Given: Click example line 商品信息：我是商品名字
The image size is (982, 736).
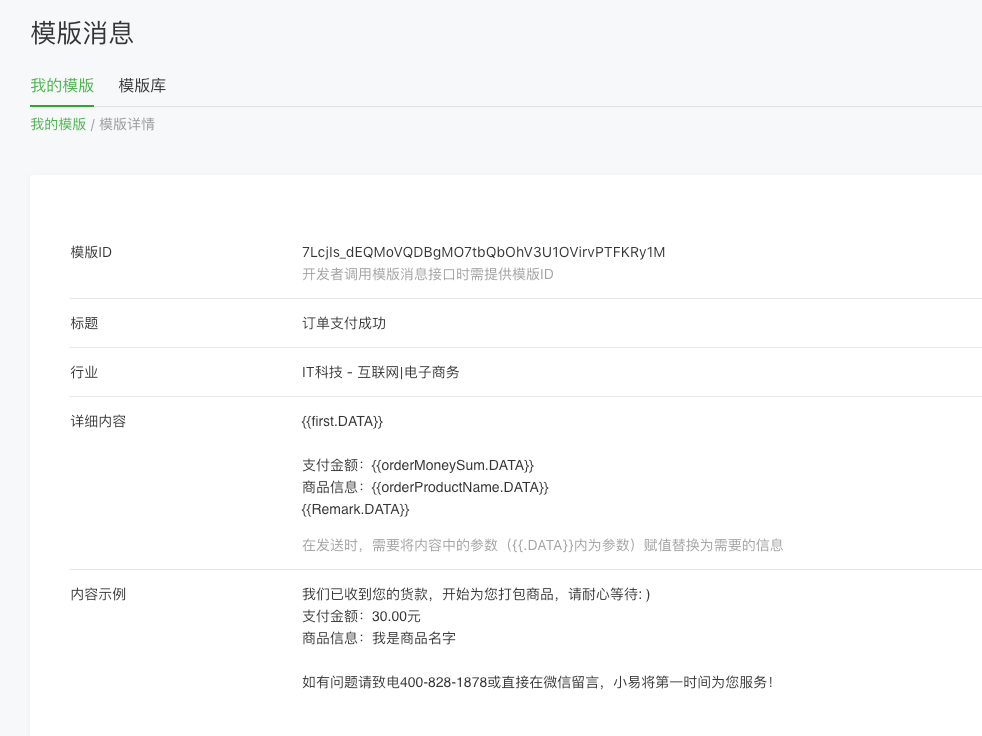Looking at the screenshot, I should (379, 638).
